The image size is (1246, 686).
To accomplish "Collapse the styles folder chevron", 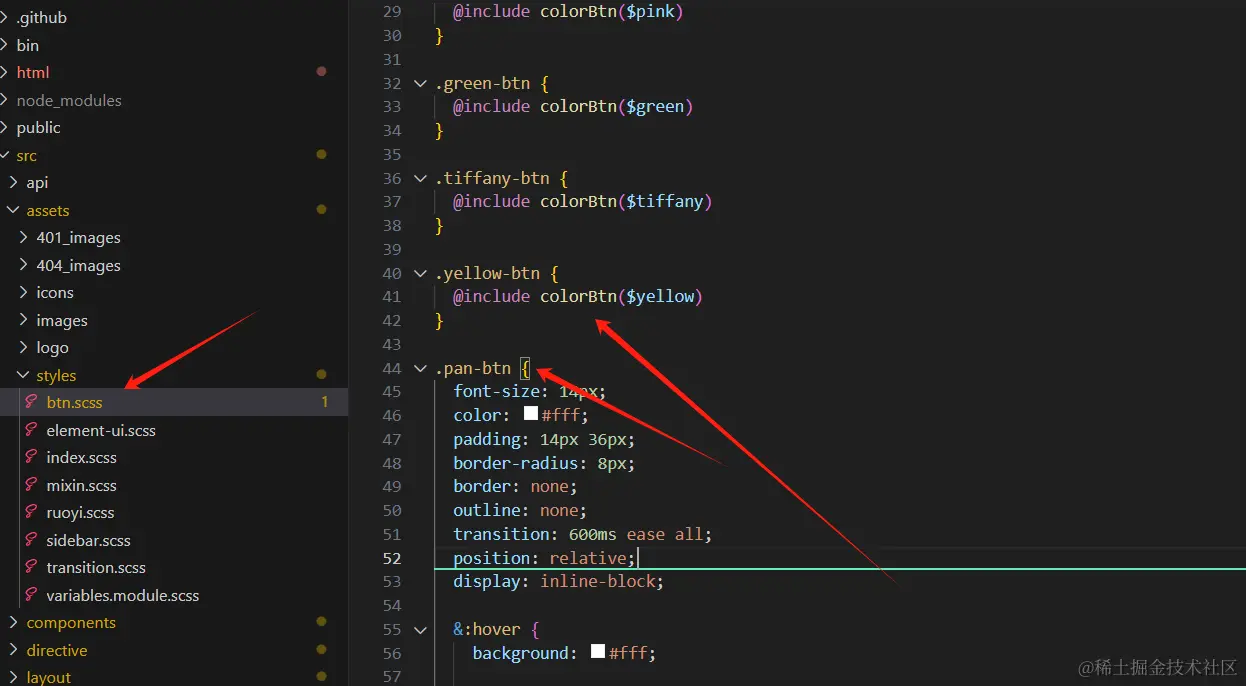I will point(24,375).
